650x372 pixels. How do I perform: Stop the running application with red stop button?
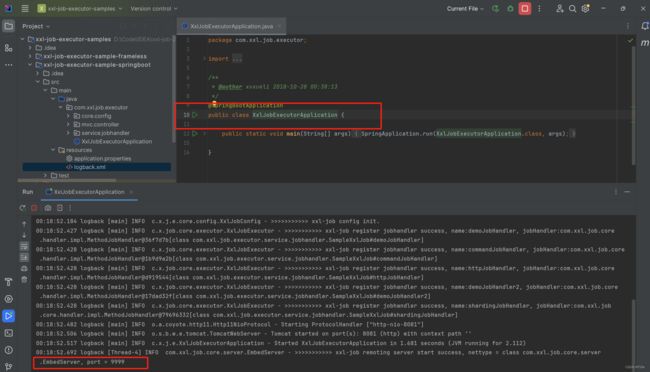click(524, 9)
